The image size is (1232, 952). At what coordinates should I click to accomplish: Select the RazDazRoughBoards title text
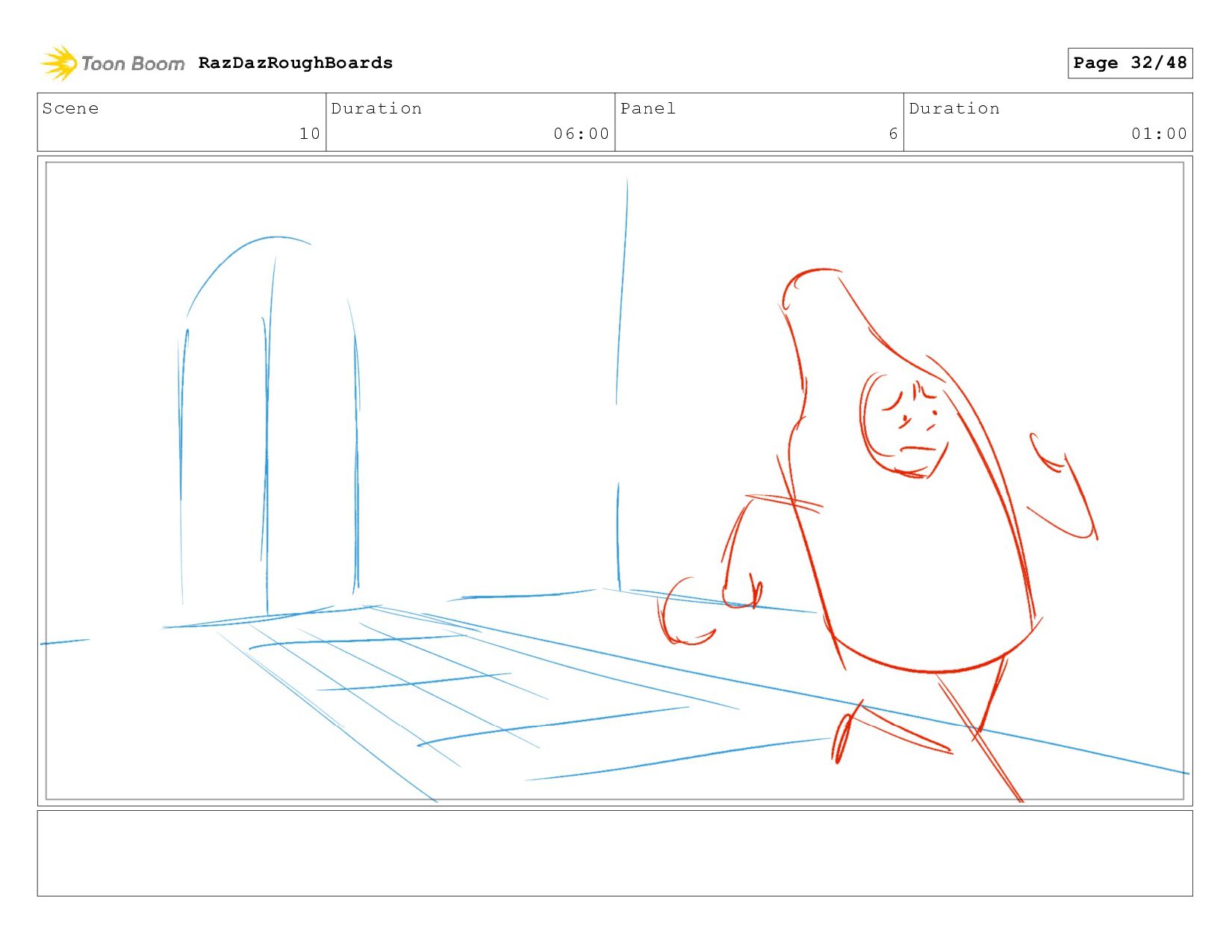click(x=296, y=63)
